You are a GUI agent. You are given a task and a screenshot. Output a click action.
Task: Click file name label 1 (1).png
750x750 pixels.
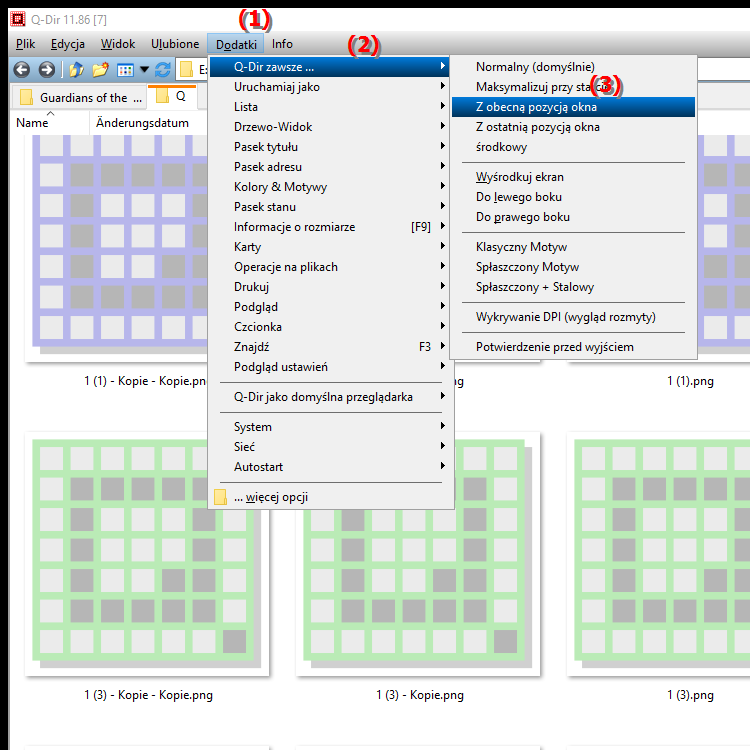(690, 381)
